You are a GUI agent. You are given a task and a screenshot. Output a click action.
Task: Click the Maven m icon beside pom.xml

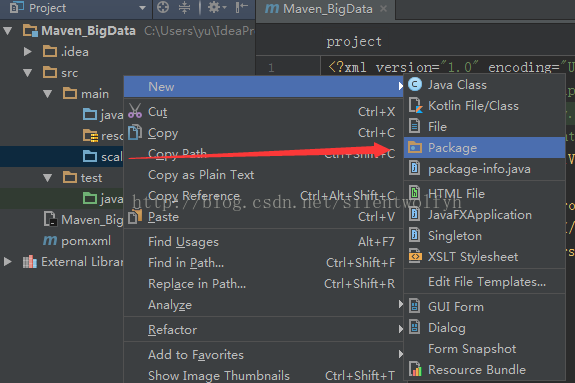(x=50, y=241)
